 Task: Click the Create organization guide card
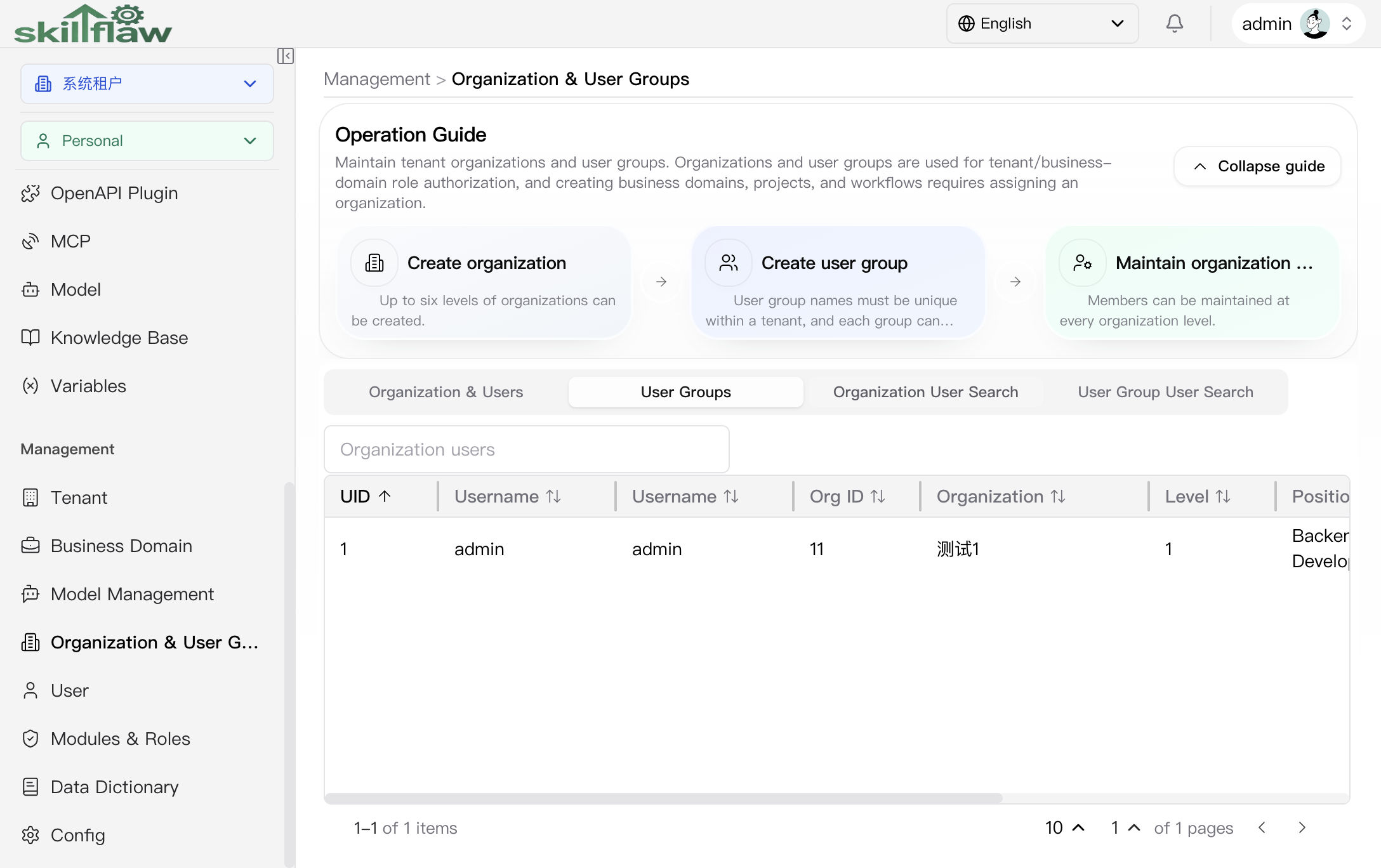click(484, 283)
